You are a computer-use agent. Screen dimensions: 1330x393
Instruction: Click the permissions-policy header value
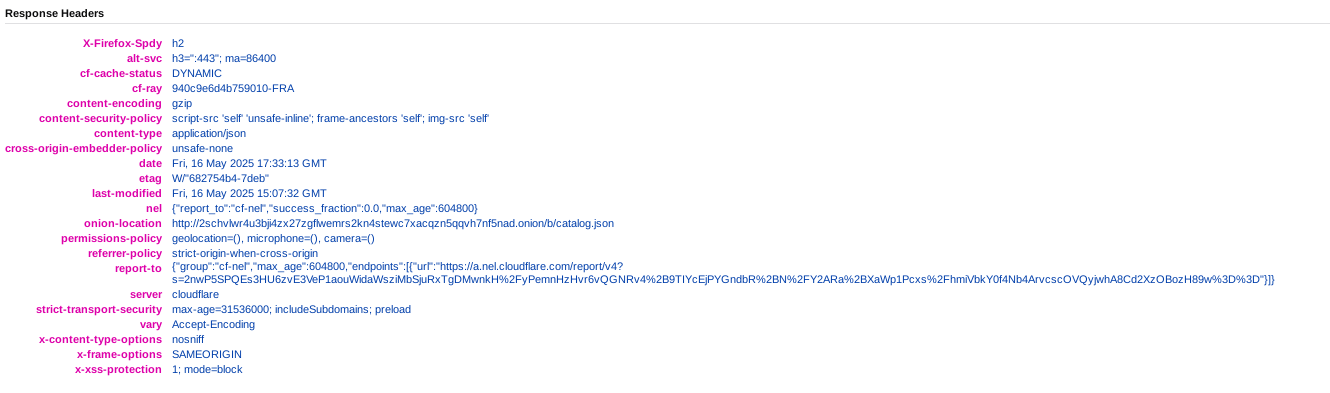(x=273, y=238)
